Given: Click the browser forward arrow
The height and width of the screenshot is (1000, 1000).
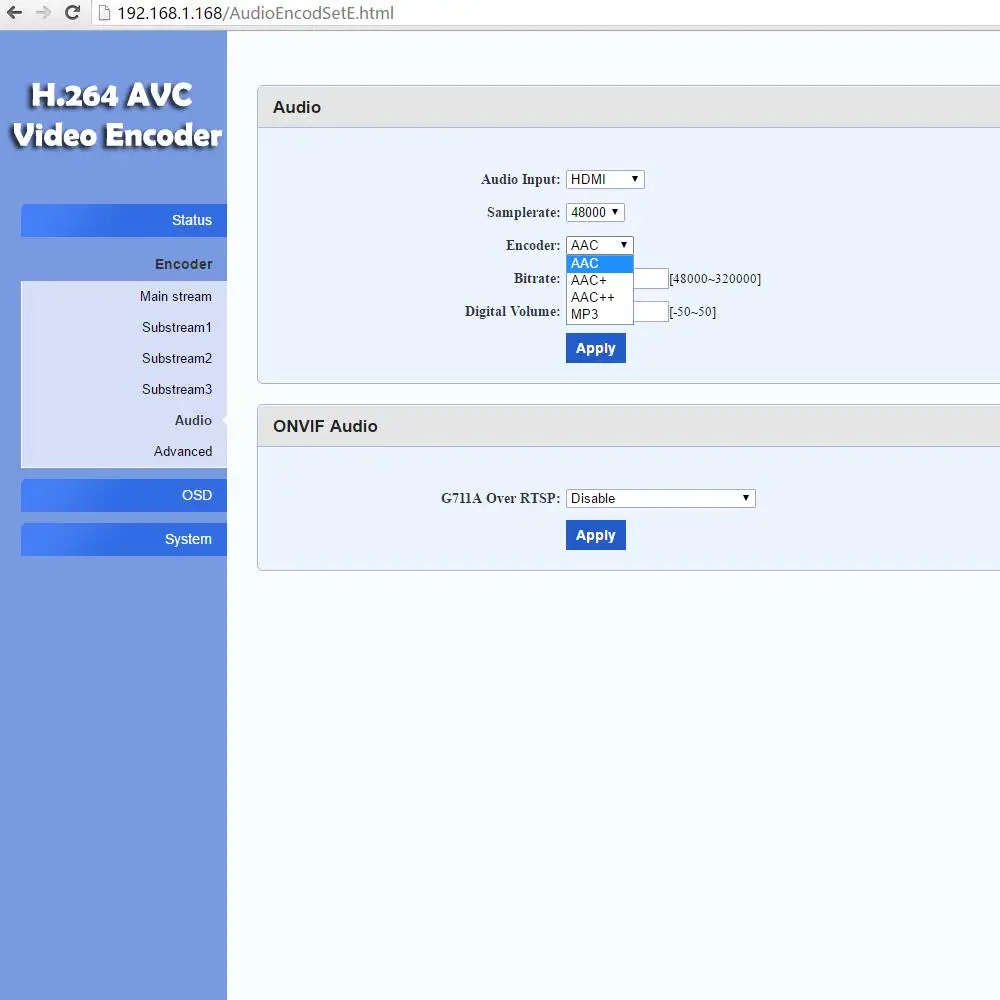Looking at the screenshot, I should tap(43, 12).
